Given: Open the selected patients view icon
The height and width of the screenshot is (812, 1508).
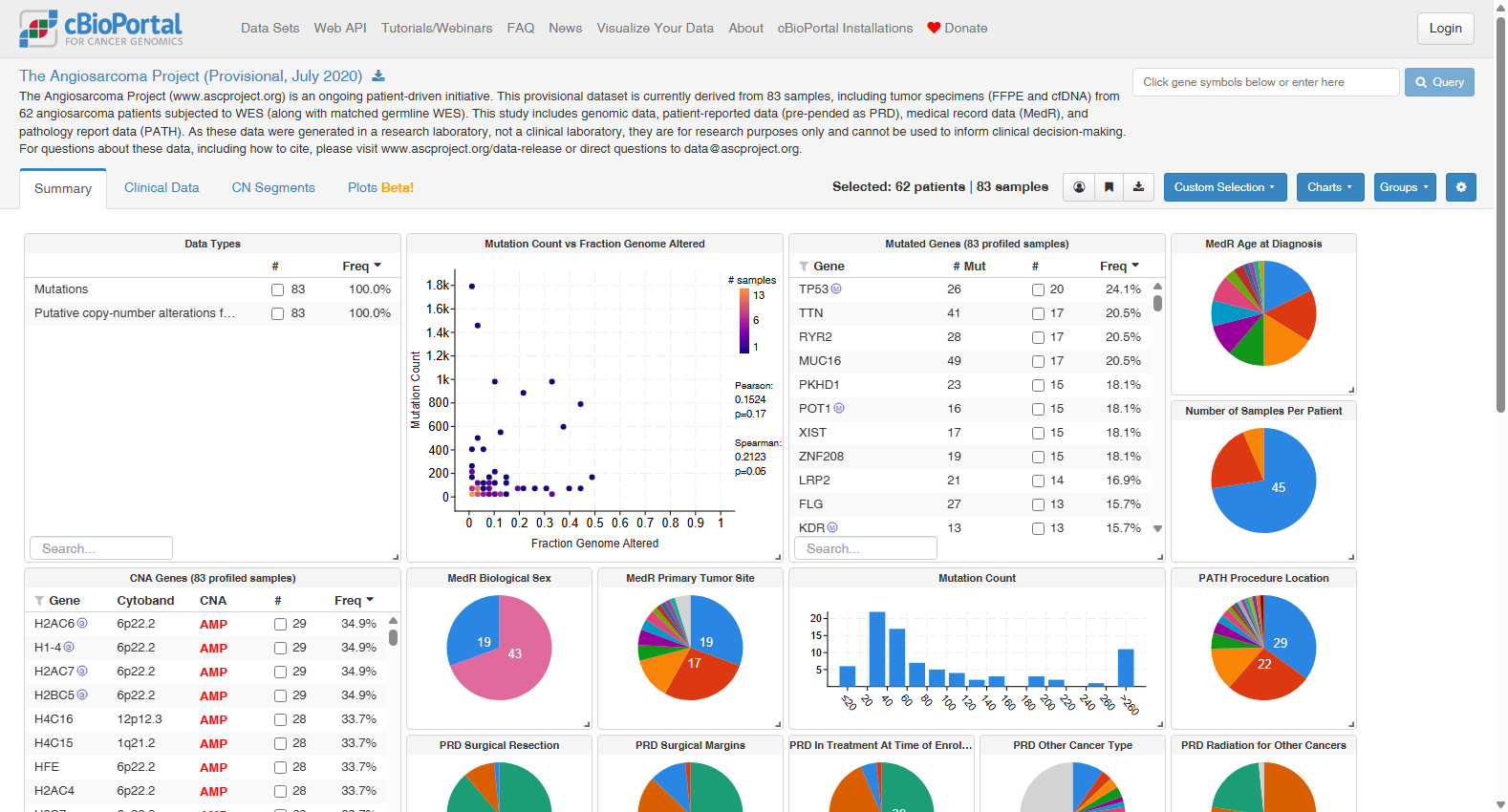Looking at the screenshot, I should point(1079,187).
